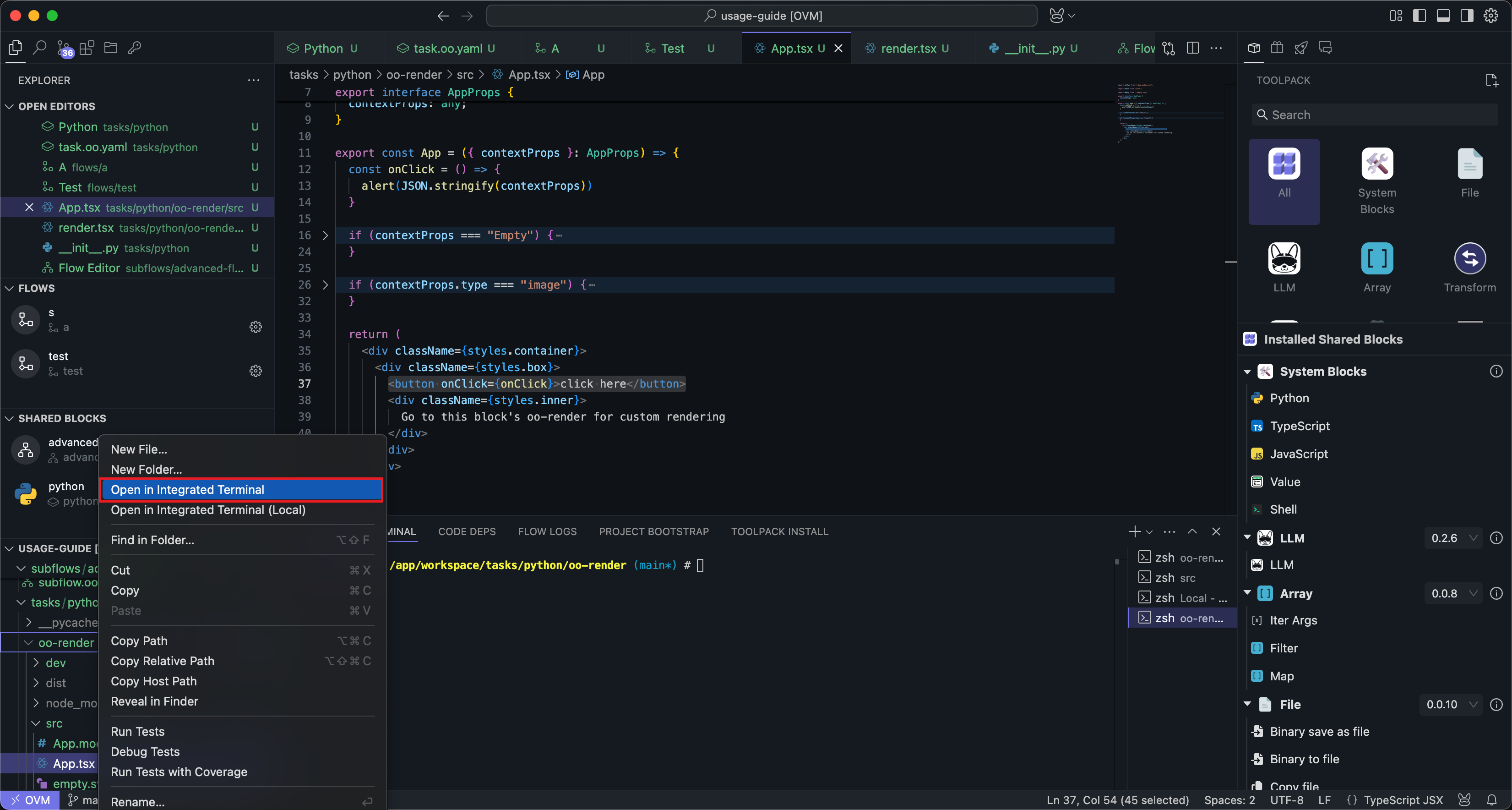Click the OVM remote indicator in status bar
This screenshot has height=810, width=1512.
tap(30, 800)
